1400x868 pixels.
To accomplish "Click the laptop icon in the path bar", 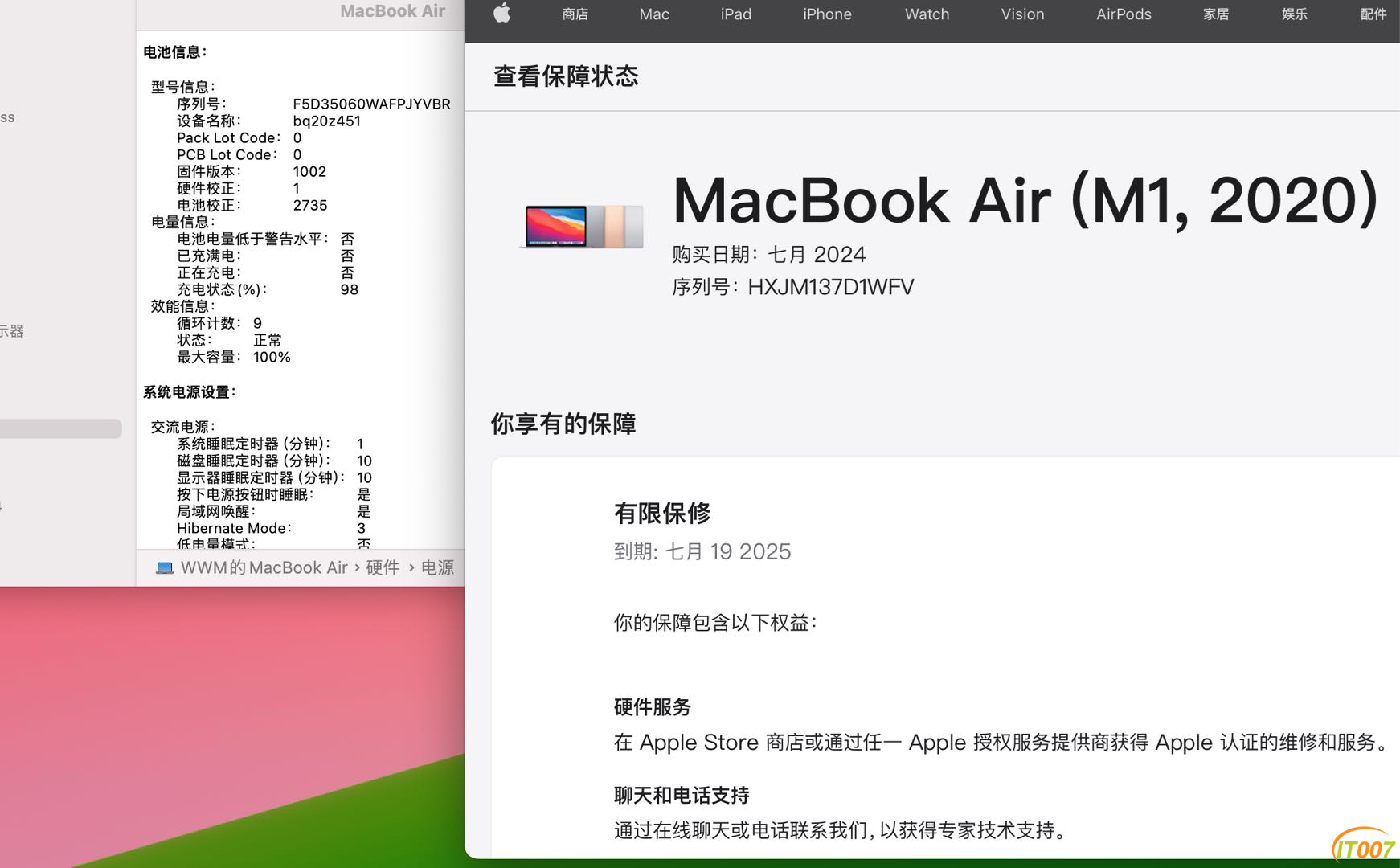I will (165, 568).
